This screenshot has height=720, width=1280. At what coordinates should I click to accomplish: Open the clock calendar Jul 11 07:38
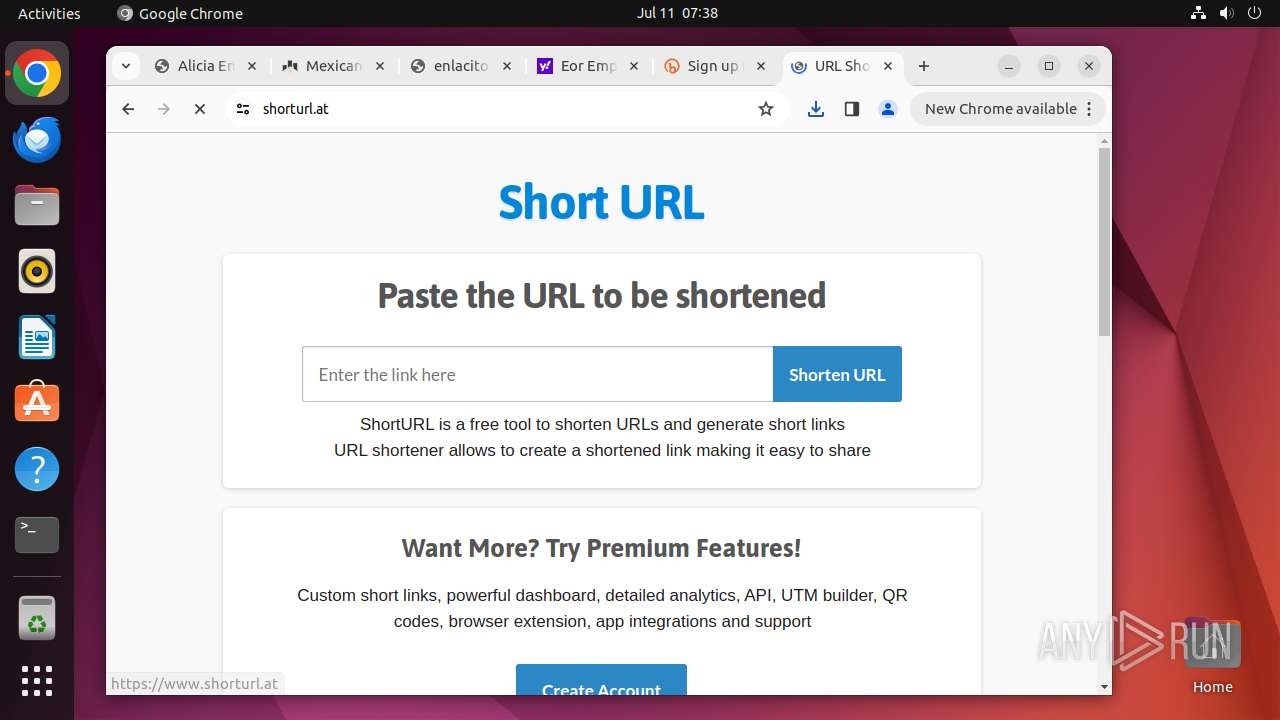[x=677, y=13]
